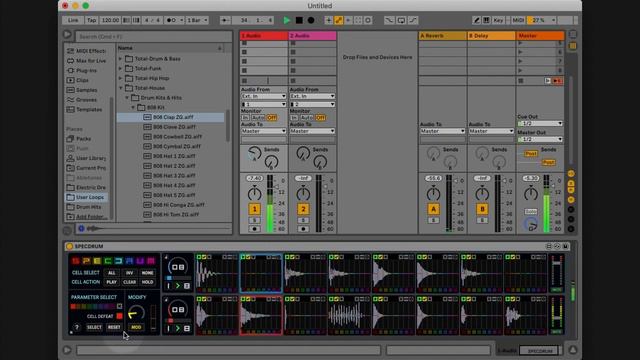
Task: Select User Loops folder in Places
Action: tap(86, 197)
